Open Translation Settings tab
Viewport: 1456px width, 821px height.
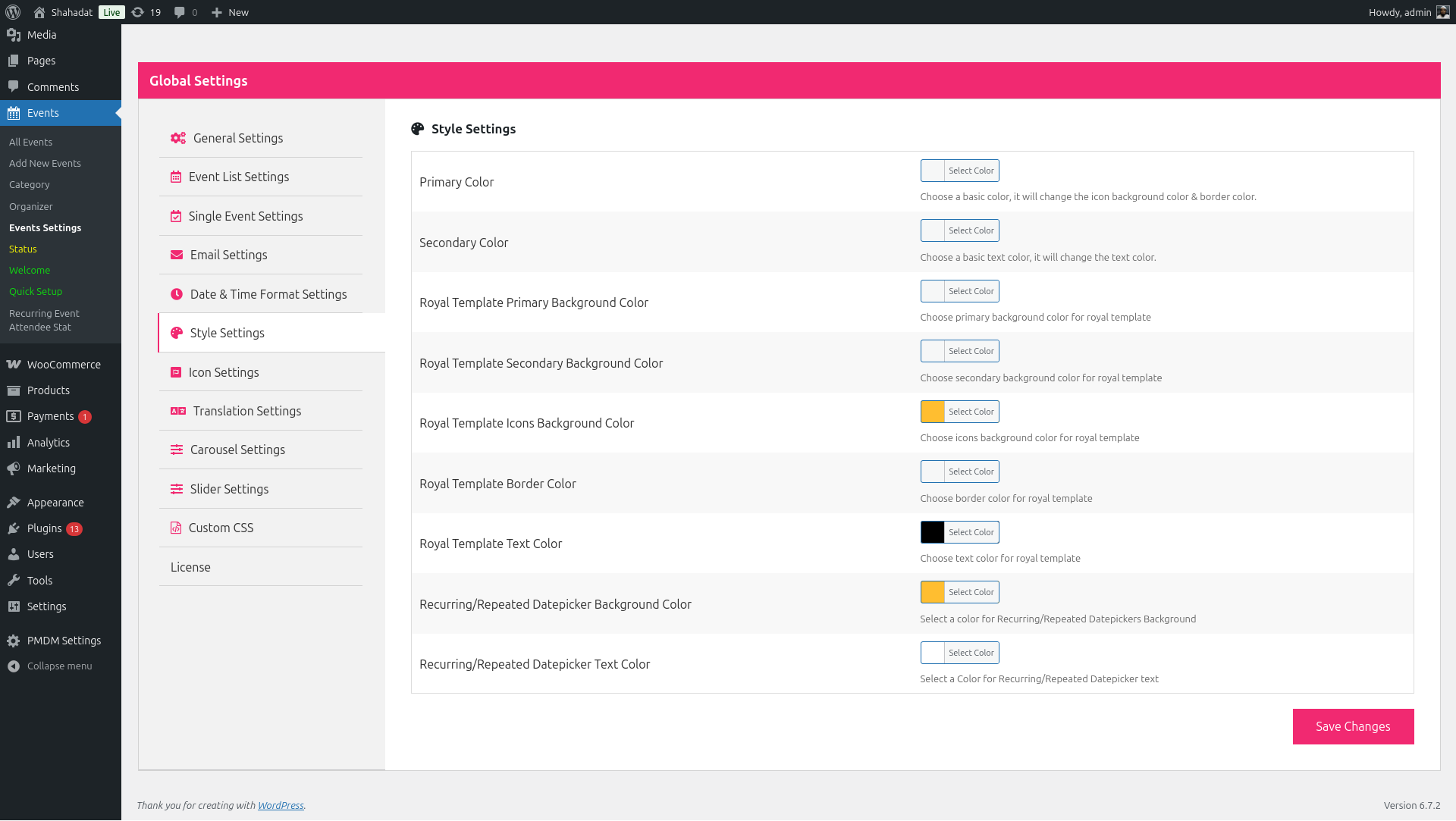click(261, 411)
